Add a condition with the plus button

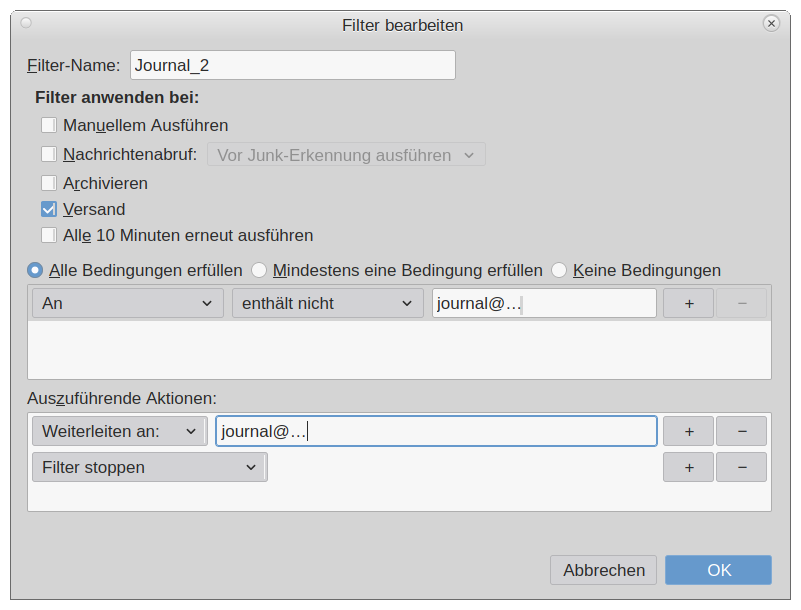689,303
